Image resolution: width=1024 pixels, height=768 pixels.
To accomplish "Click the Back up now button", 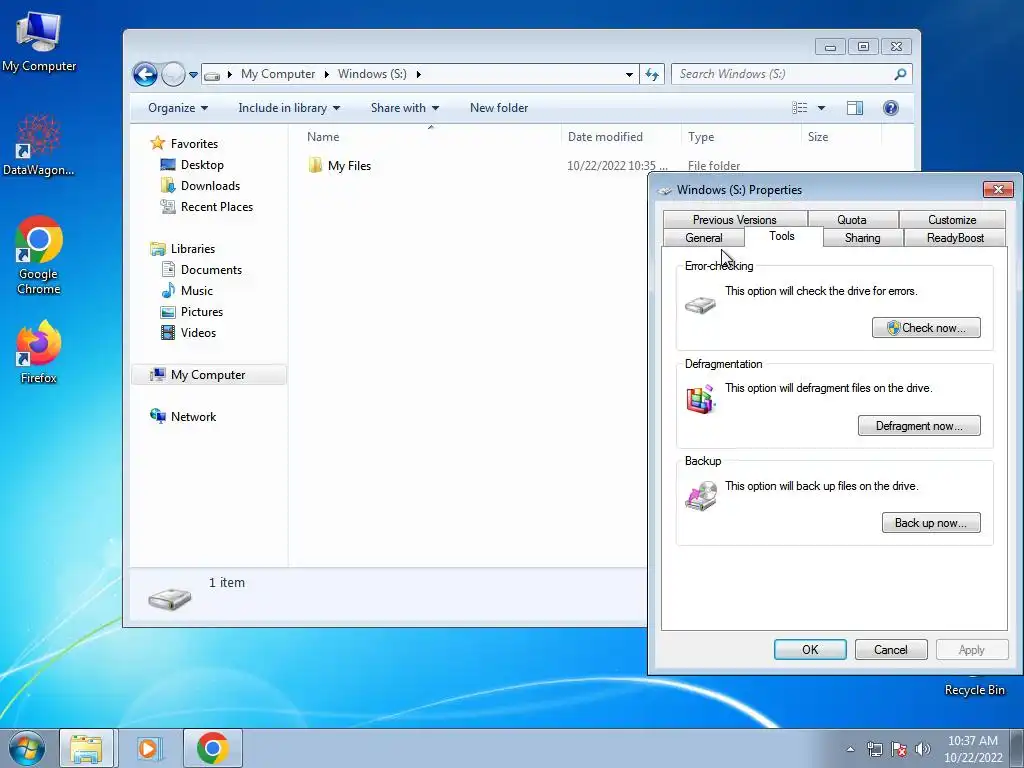I will [x=931, y=522].
